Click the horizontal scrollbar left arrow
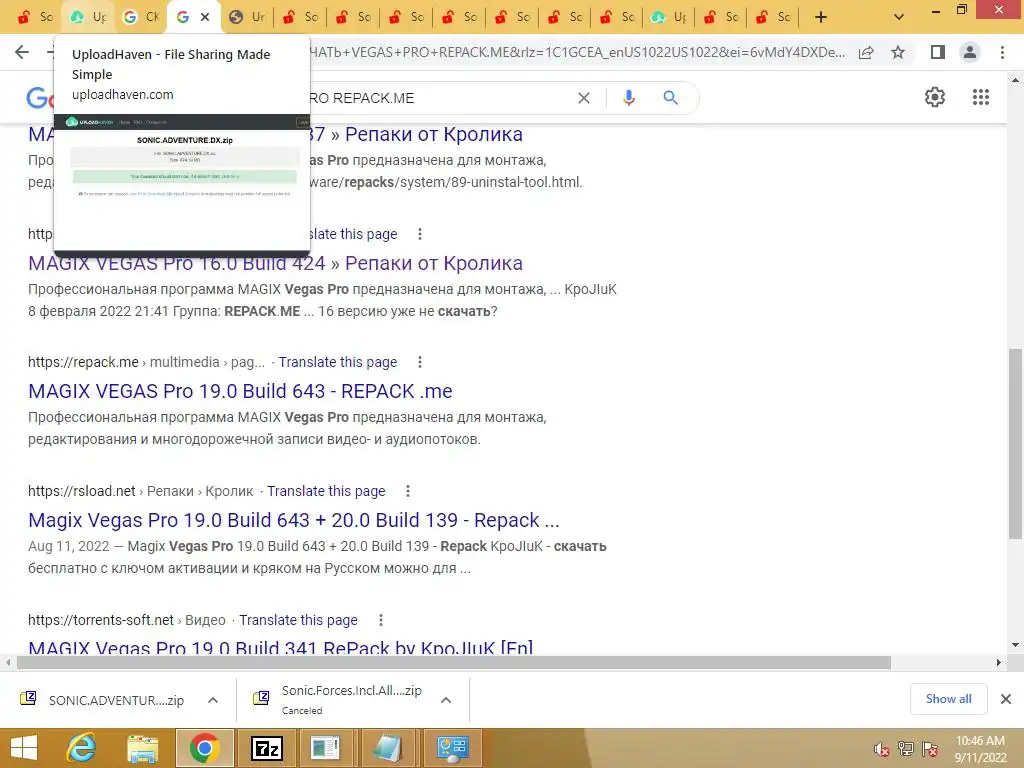 (8, 663)
